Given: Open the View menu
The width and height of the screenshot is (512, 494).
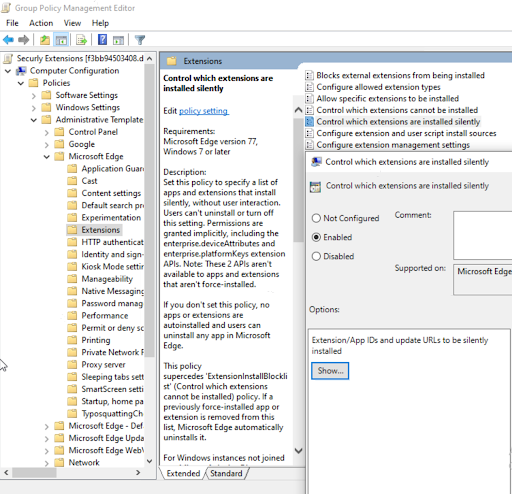Looking at the screenshot, I should (72, 23).
